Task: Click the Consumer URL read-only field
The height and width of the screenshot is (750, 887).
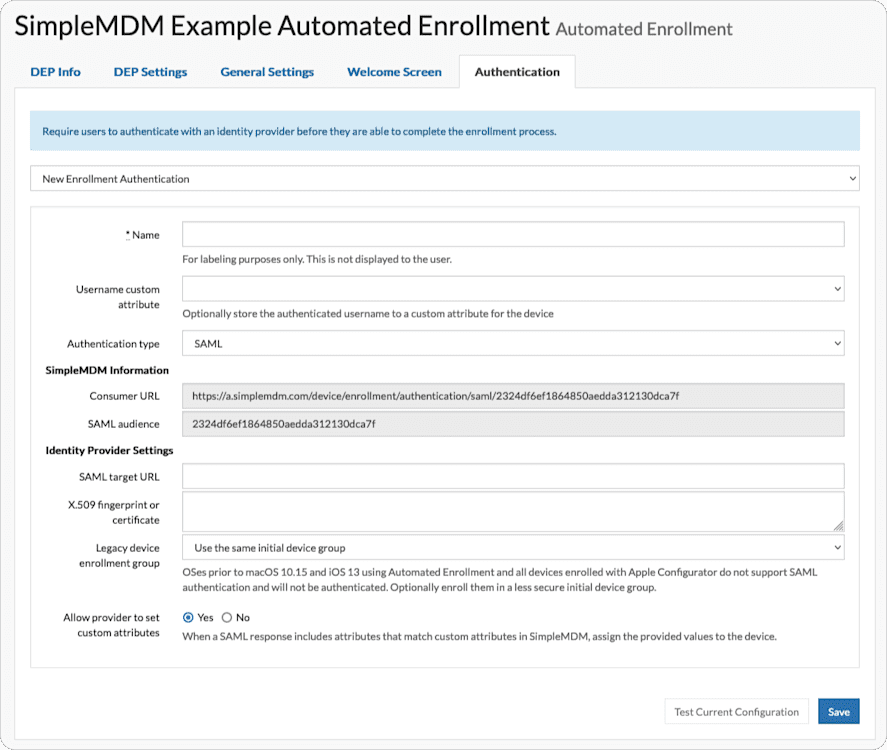Action: pos(513,396)
